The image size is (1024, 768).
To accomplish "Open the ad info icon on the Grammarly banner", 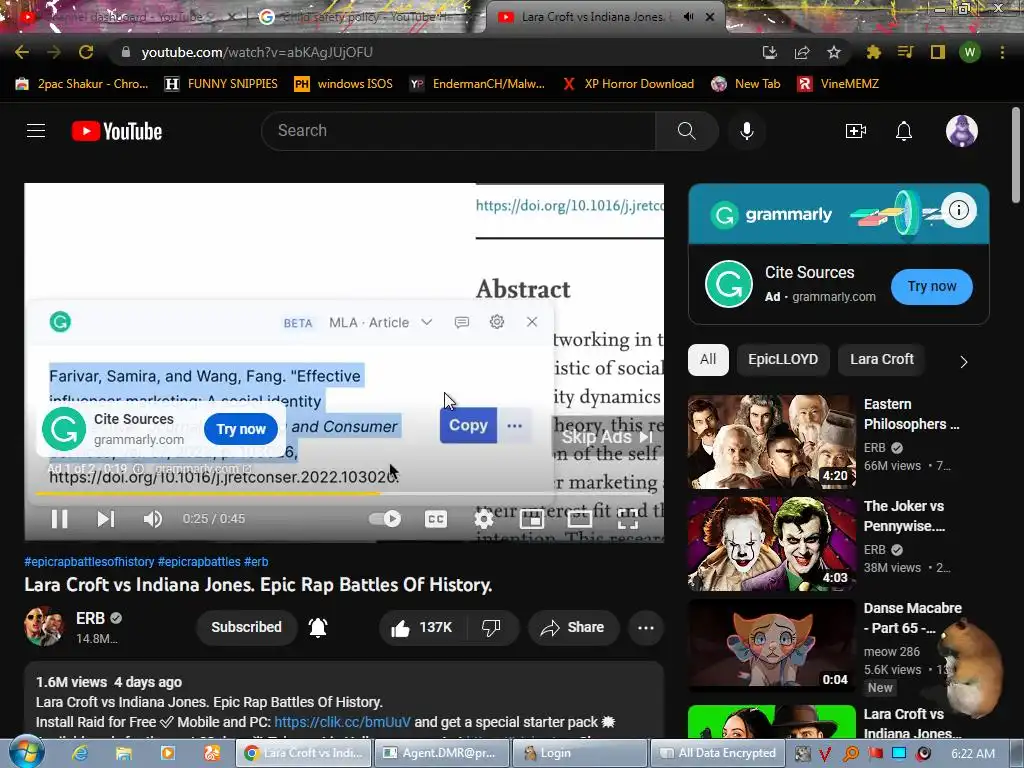I will [x=959, y=210].
